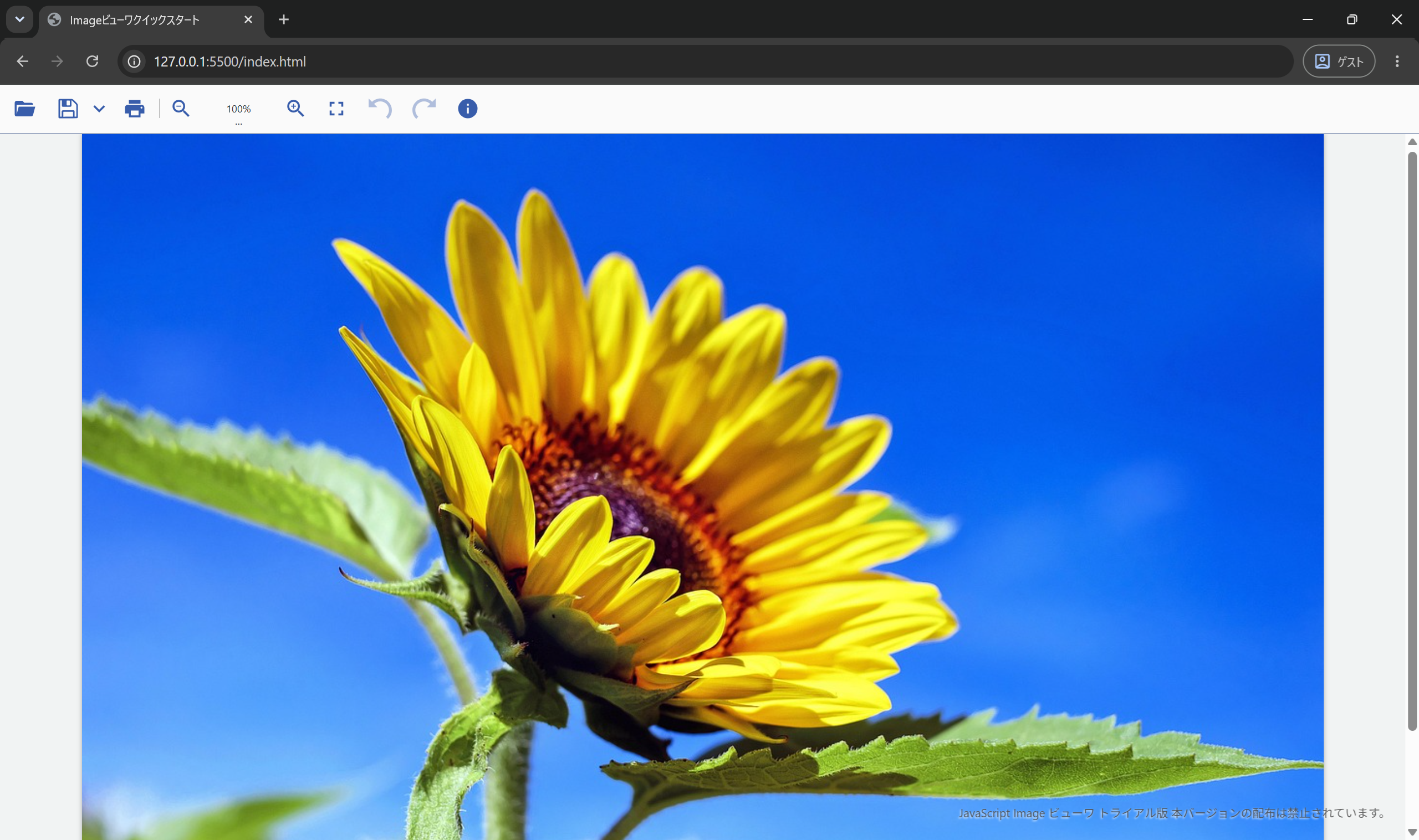
Task: Zoom out with the minus magnifier icon
Action: pos(181,108)
